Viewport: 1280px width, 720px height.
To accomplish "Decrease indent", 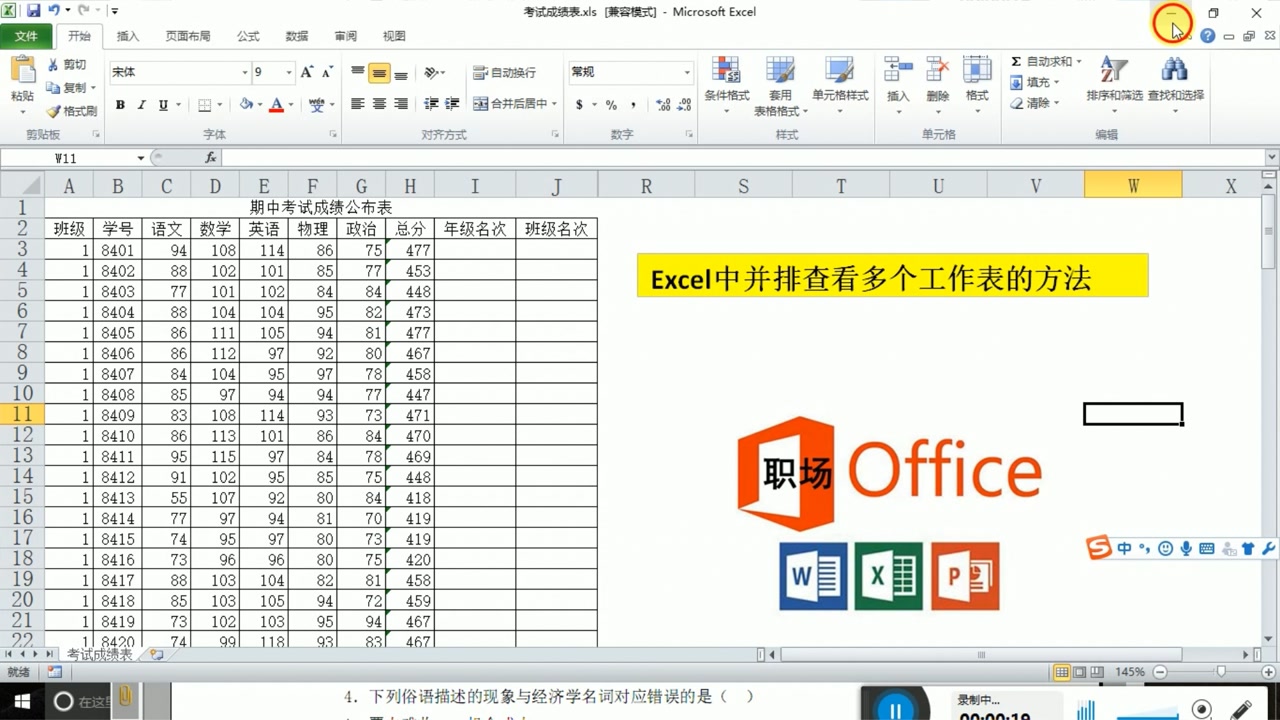I will pyautogui.click(x=431, y=104).
